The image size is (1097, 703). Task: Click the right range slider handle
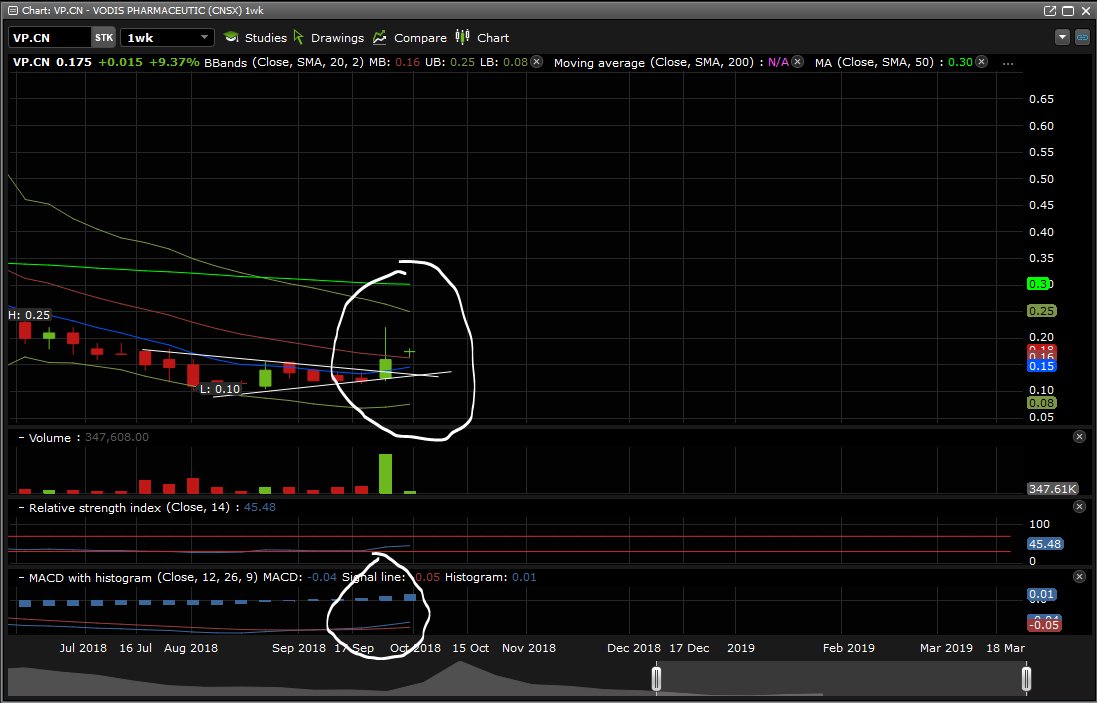[1026, 679]
